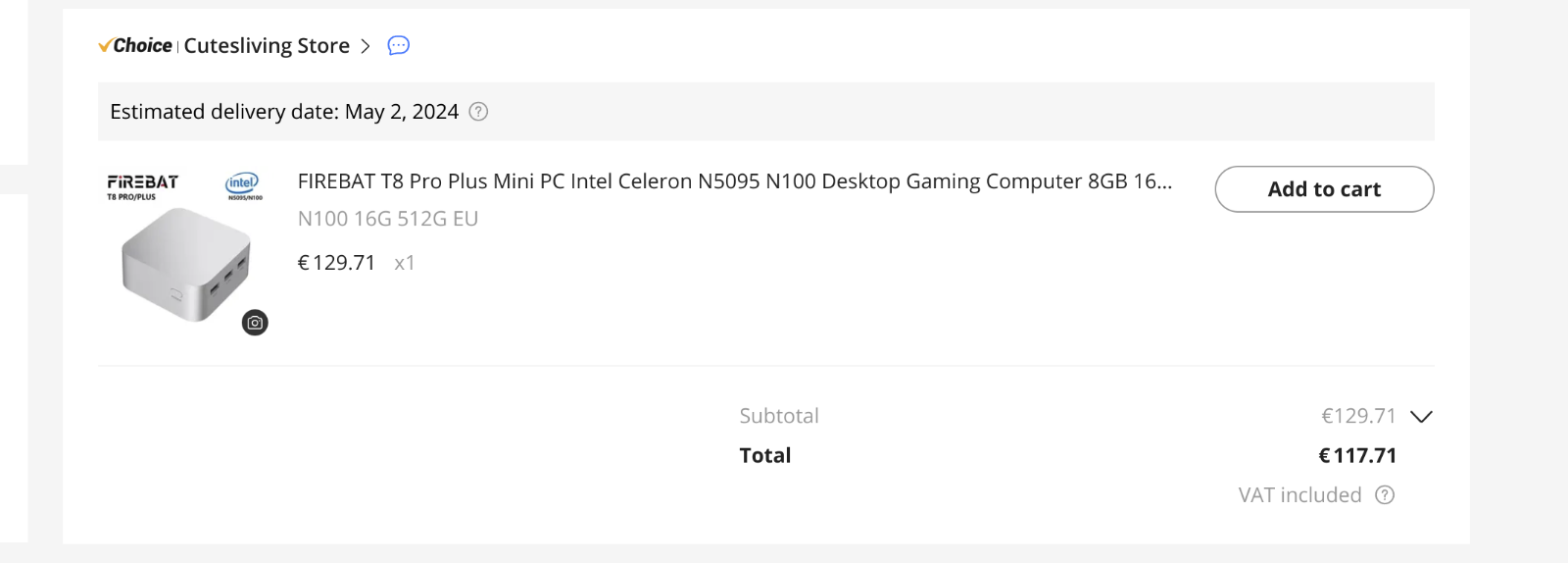Click the estimated delivery date help icon
The height and width of the screenshot is (563, 1568).
(x=478, y=112)
